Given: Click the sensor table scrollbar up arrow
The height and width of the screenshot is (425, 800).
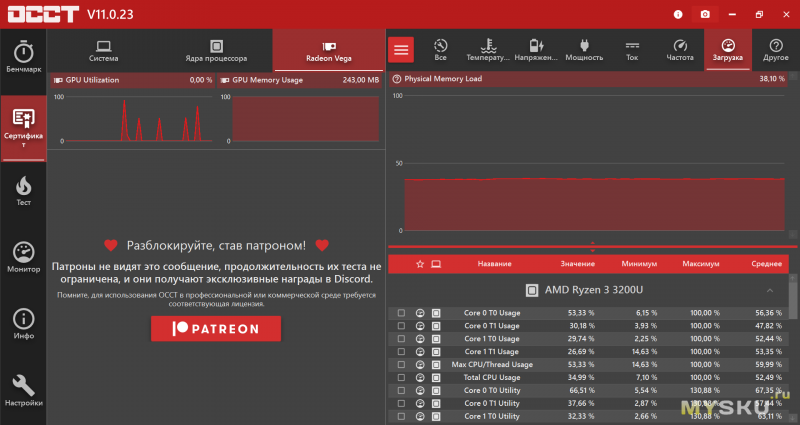Looking at the screenshot, I should pyautogui.click(x=793, y=278).
